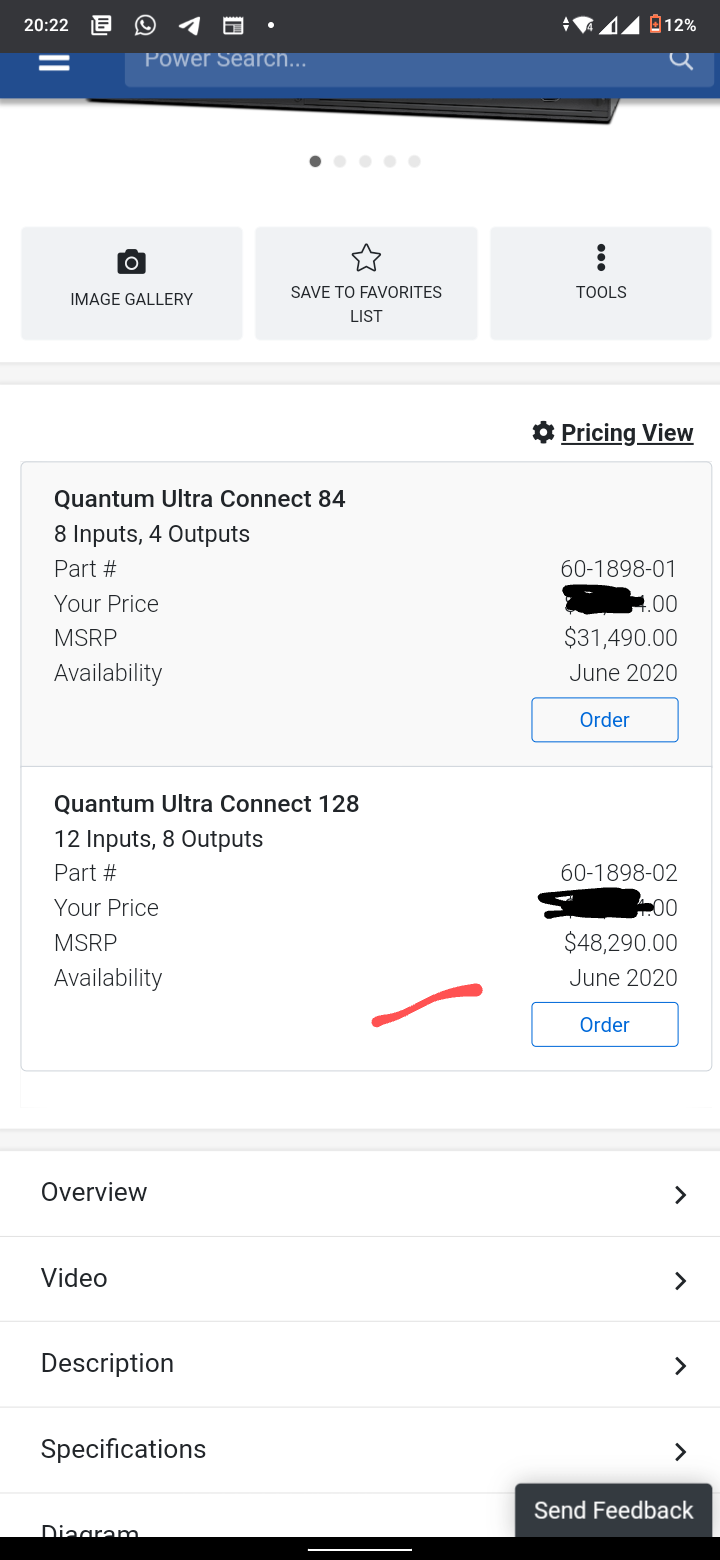This screenshot has height=1560, width=720.
Task: Open the Tools three-dot icon
Action: coord(601,257)
